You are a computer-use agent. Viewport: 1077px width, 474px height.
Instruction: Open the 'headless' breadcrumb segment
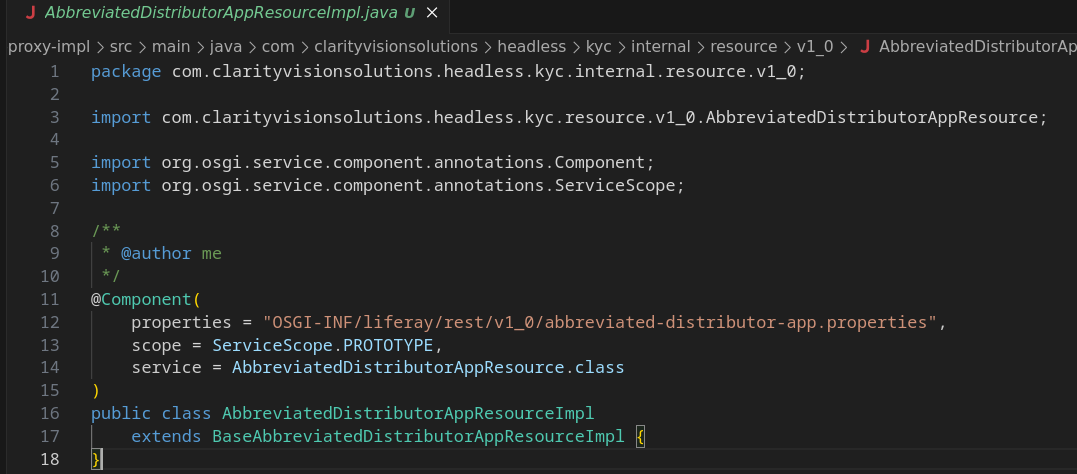click(532, 47)
